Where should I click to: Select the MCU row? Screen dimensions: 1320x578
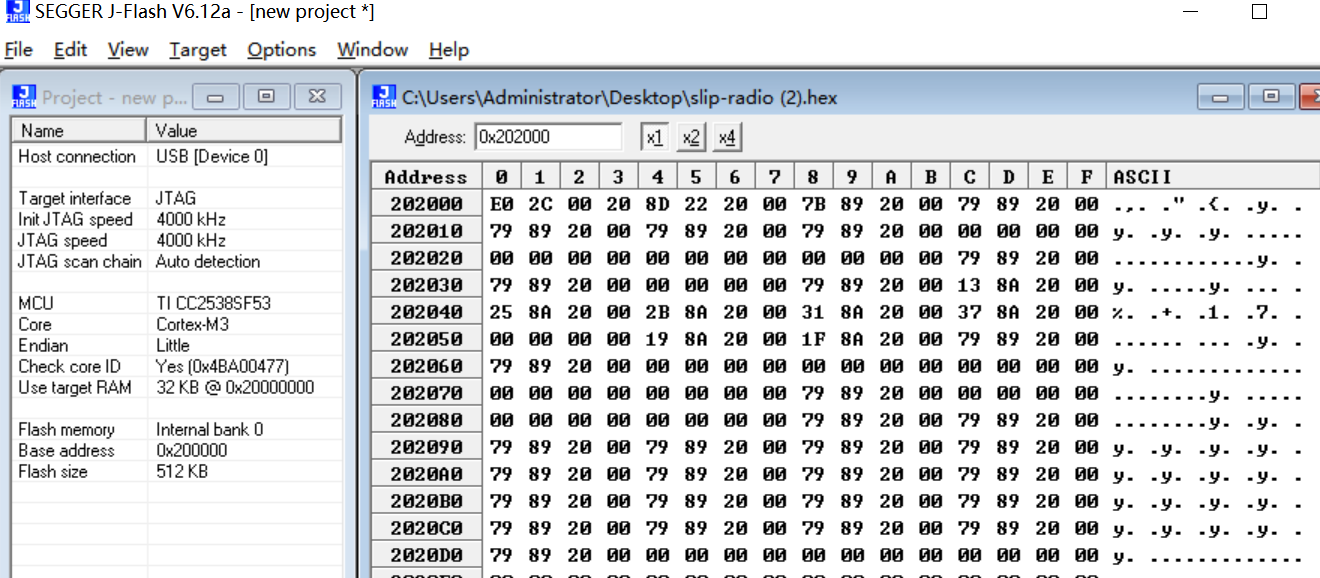[x=176, y=303]
